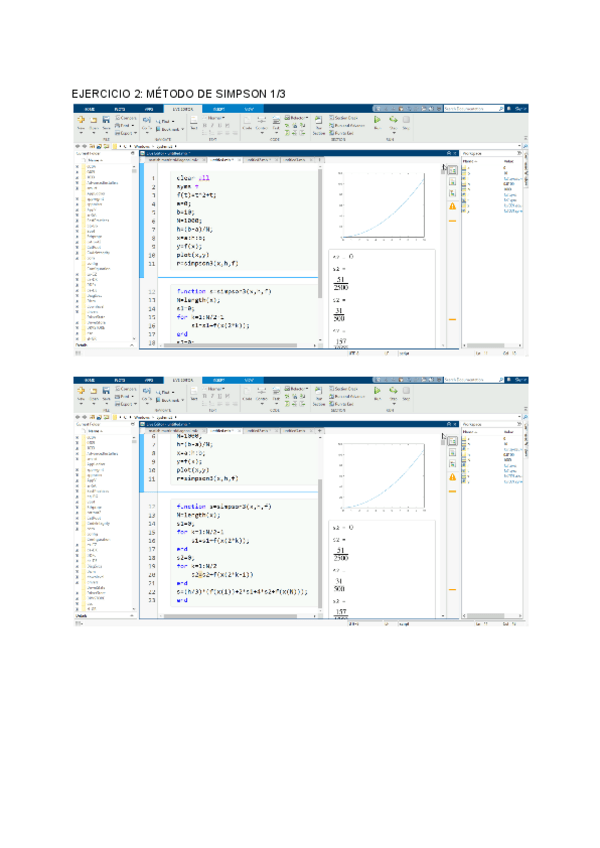The width and height of the screenshot is (600, 848).
Task: Click Step icon in lower MATLAB toolstrip
Action: [x=393, y=393]
